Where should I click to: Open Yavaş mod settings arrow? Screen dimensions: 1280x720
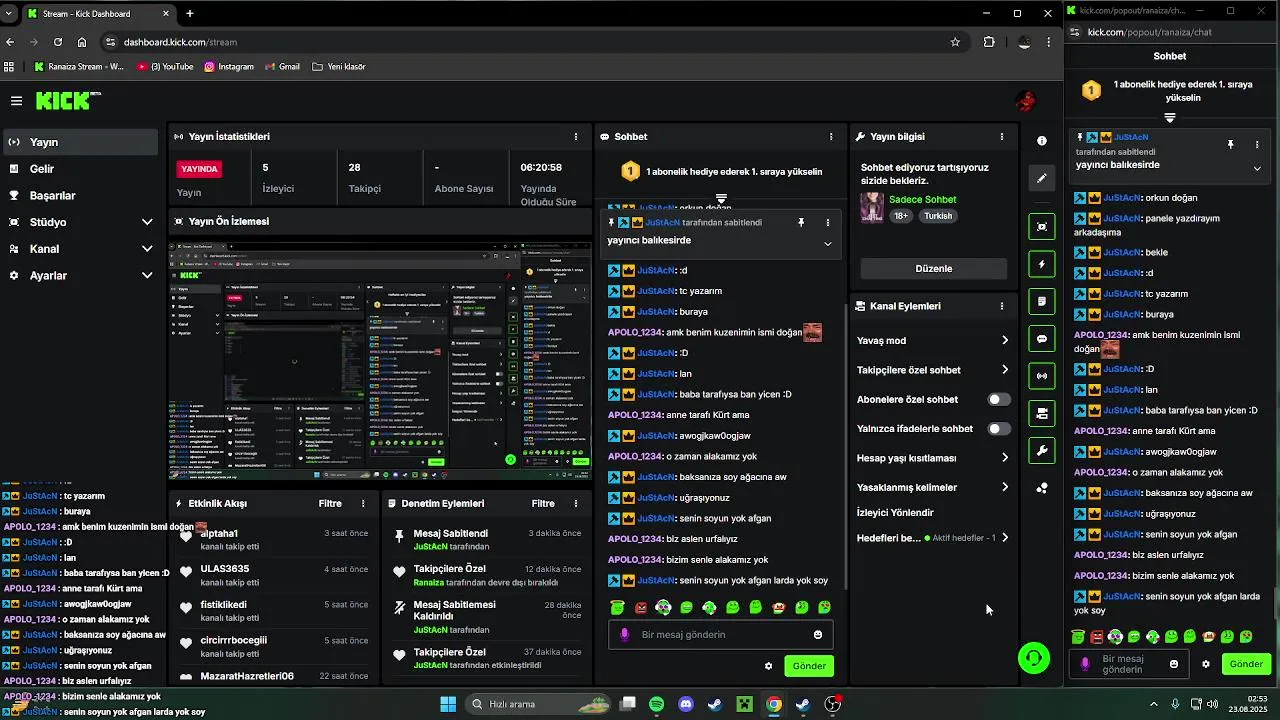(1005, 340)
